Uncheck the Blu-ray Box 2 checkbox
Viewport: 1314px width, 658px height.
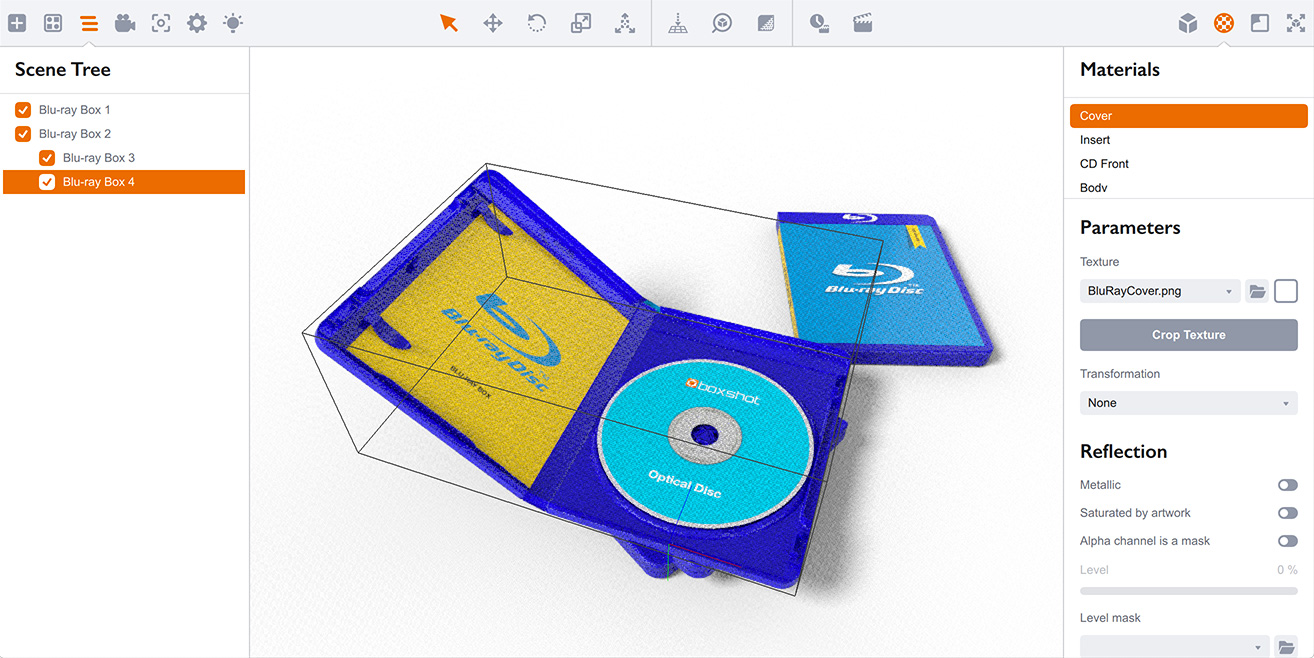(x=23, y=134)
